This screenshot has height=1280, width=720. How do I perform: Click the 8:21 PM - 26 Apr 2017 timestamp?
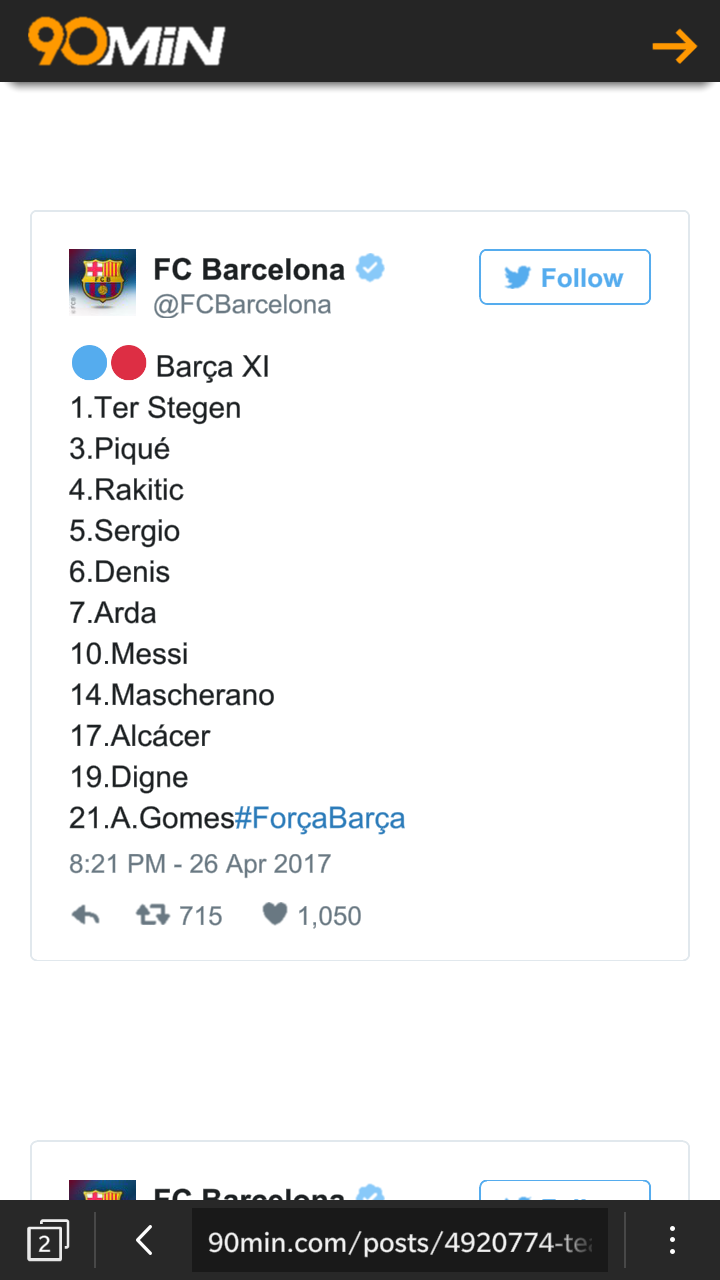pyautogui.click(x=200, y=864)
